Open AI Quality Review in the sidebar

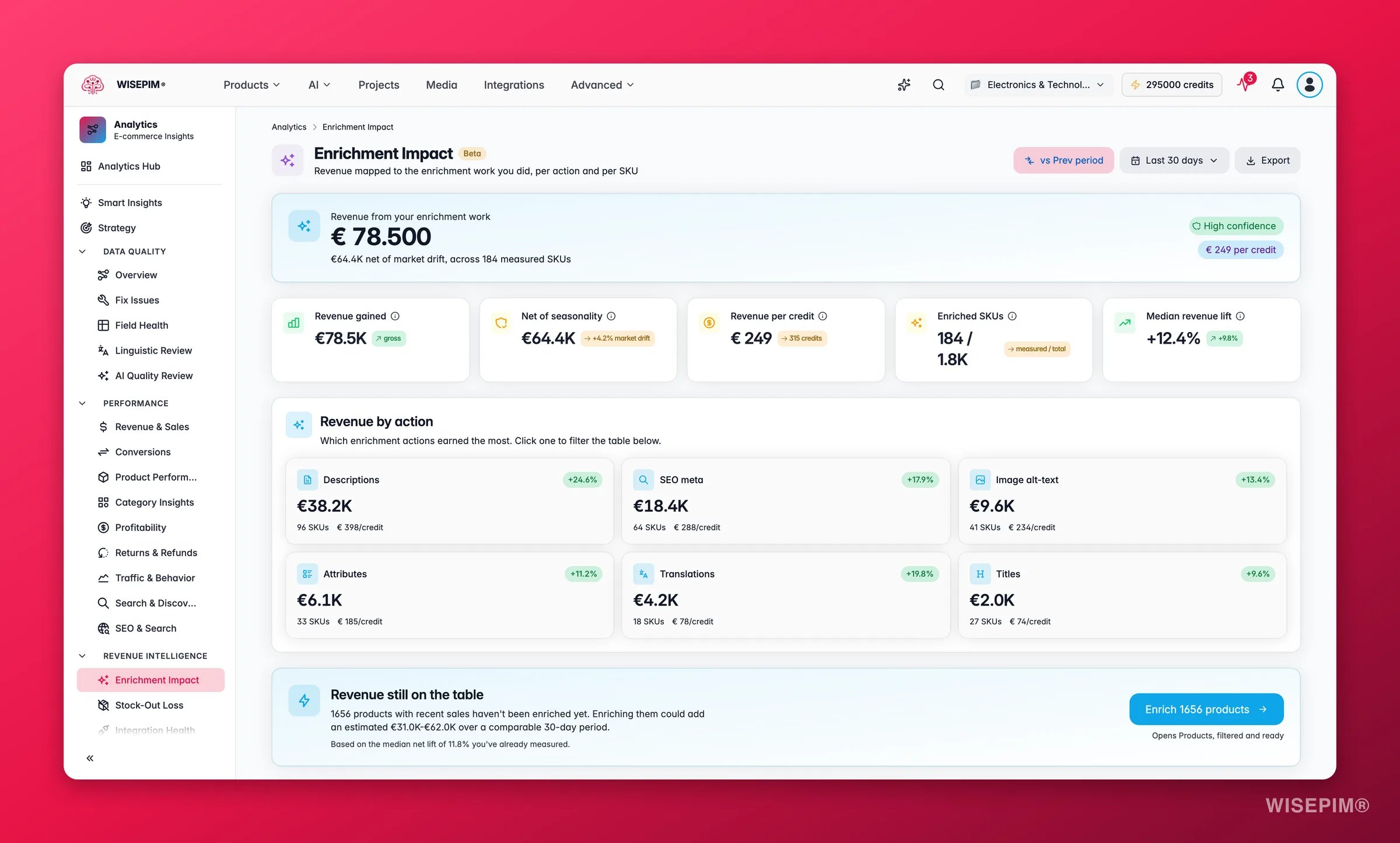pos(150,376)
